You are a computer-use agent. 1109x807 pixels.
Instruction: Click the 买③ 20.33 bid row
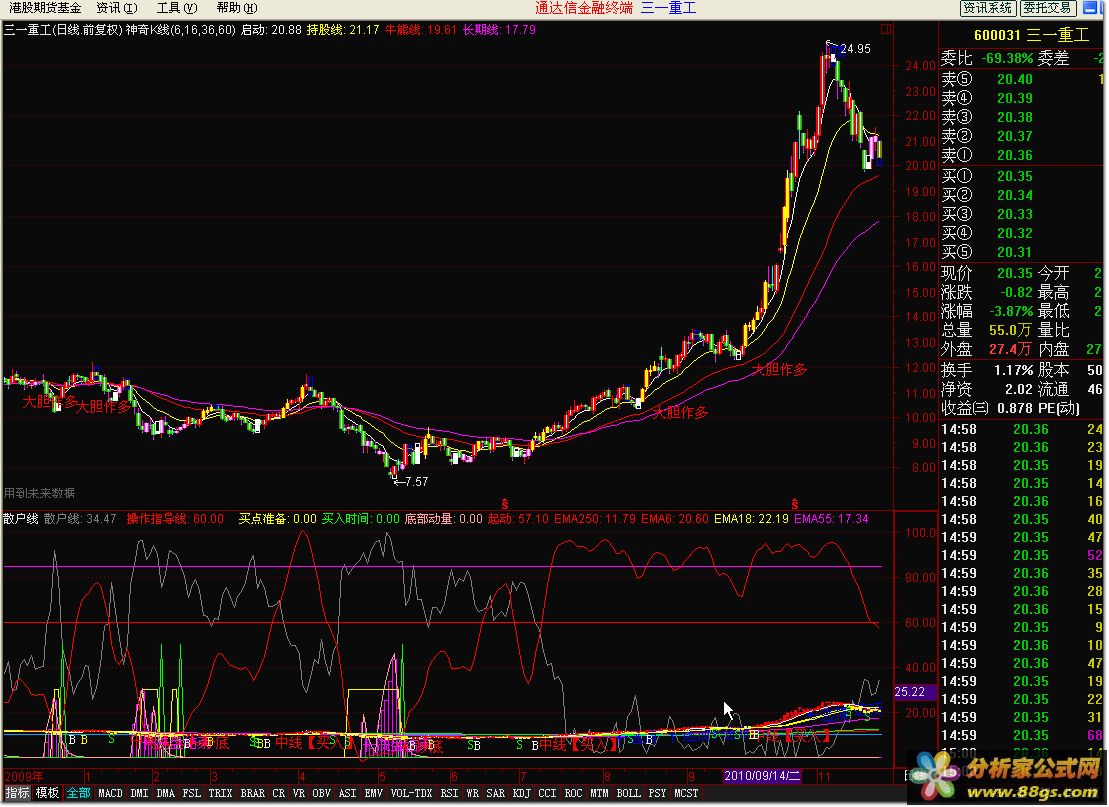pyautogui.click(x=987, y=214)
